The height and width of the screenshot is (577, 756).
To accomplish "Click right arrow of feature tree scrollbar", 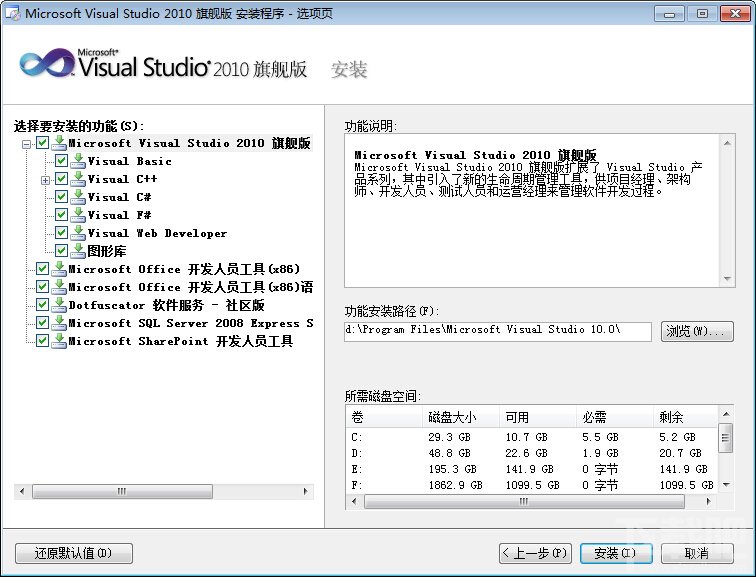I will (x=306, y=491).
